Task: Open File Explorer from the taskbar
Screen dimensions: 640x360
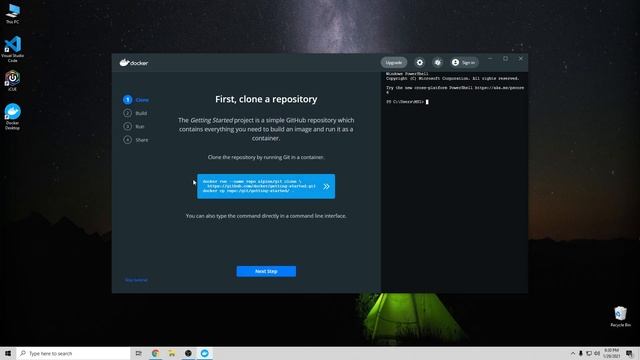Action: click(x=172, y=353)
